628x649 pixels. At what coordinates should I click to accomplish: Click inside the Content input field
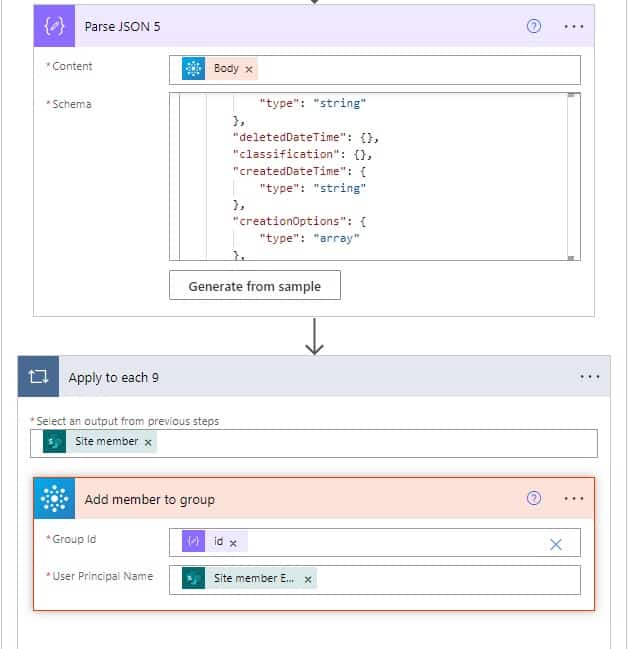(375, 70)
